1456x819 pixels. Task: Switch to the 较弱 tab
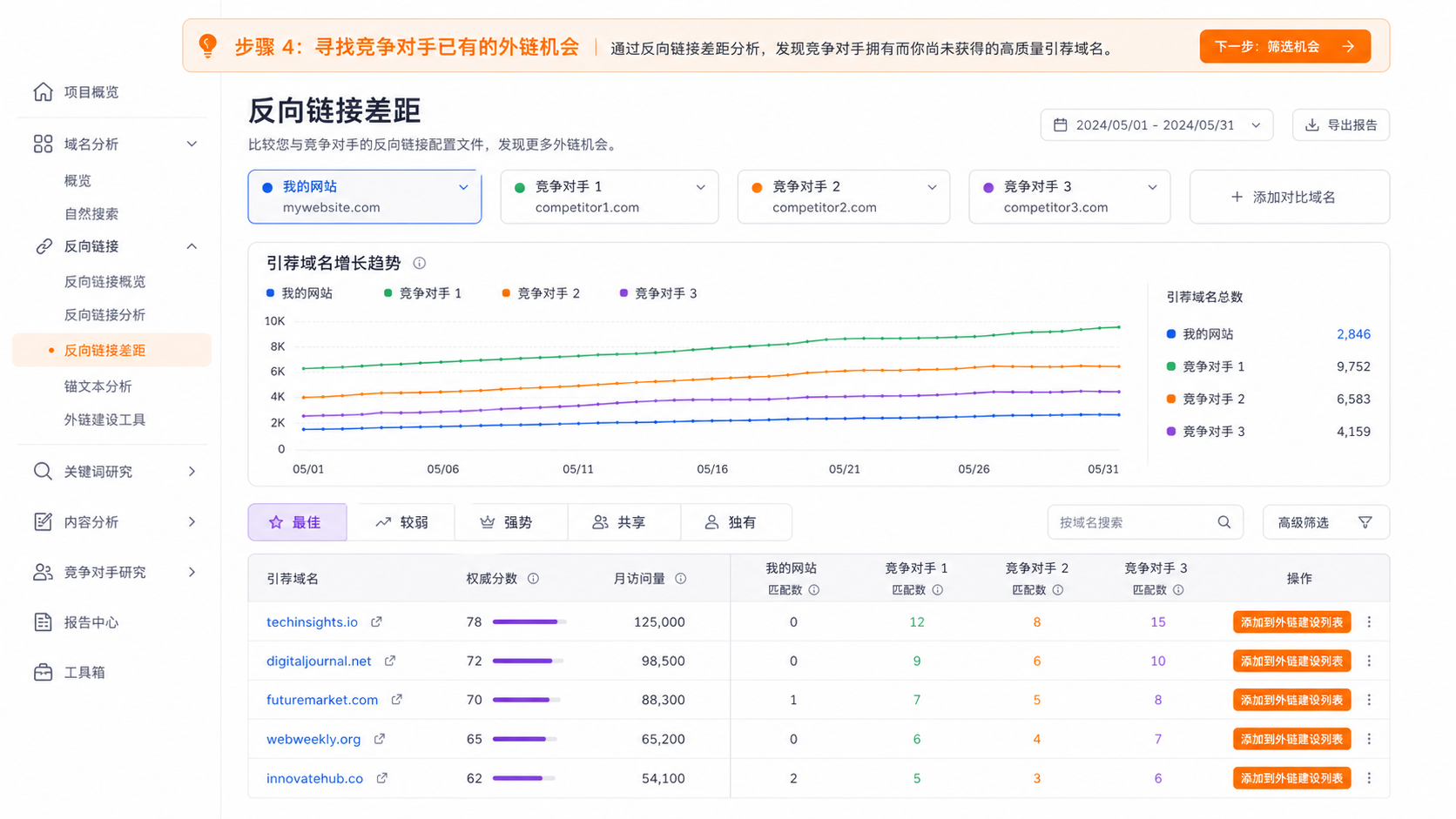pyautogui.click(x=401, y=522)
